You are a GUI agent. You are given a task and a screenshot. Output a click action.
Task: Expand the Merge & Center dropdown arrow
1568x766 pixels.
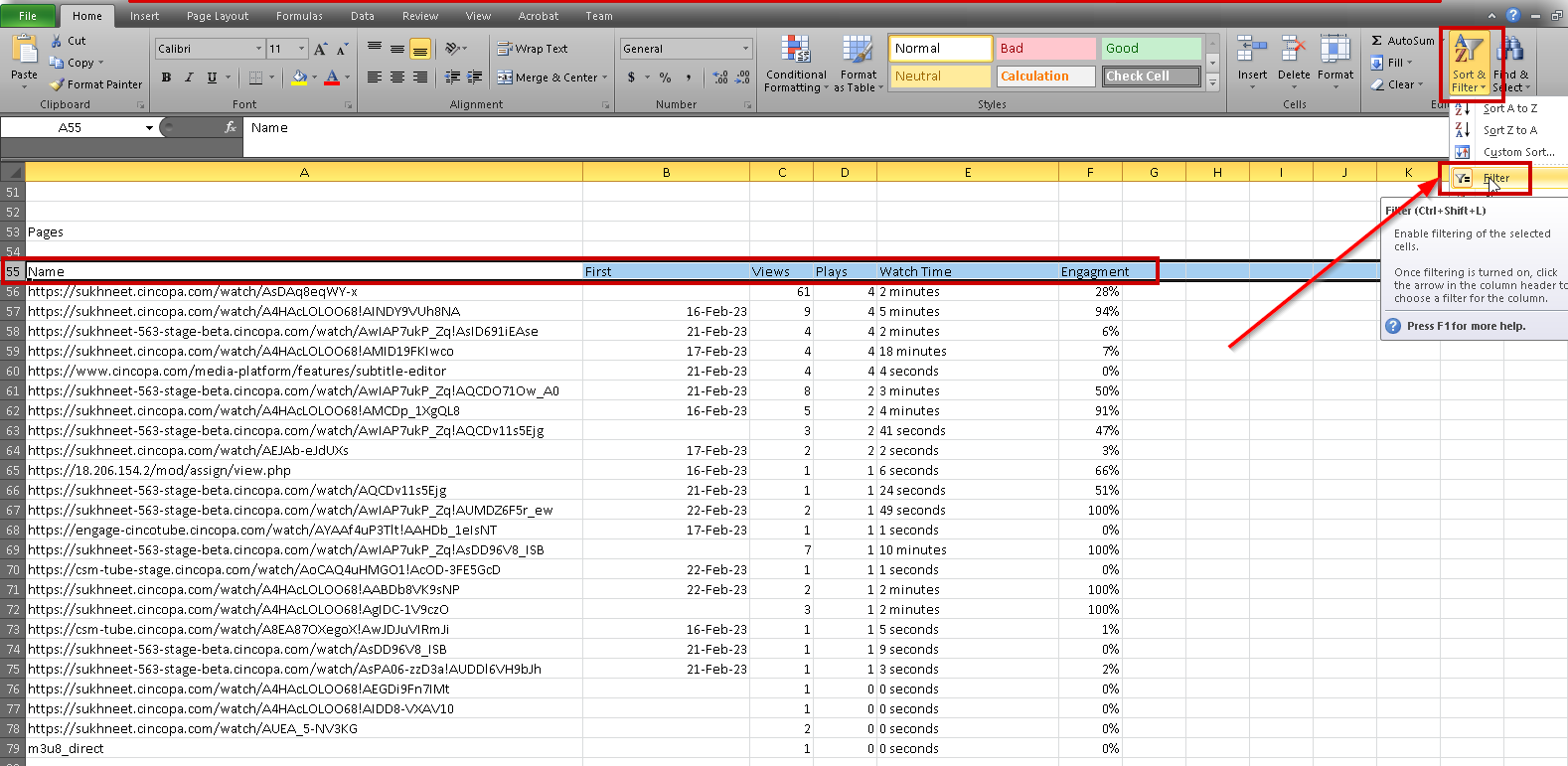click(x=605, y=77)
